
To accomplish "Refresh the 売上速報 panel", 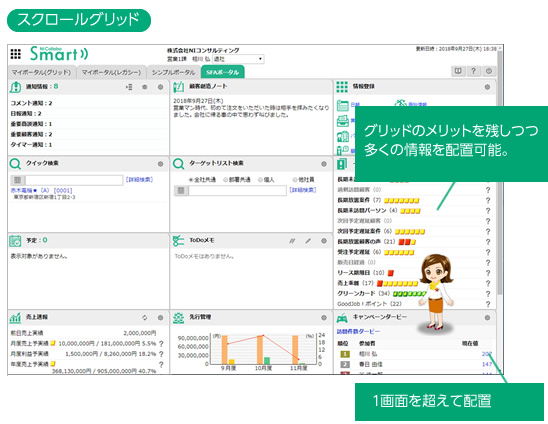I will coord(145,317).
